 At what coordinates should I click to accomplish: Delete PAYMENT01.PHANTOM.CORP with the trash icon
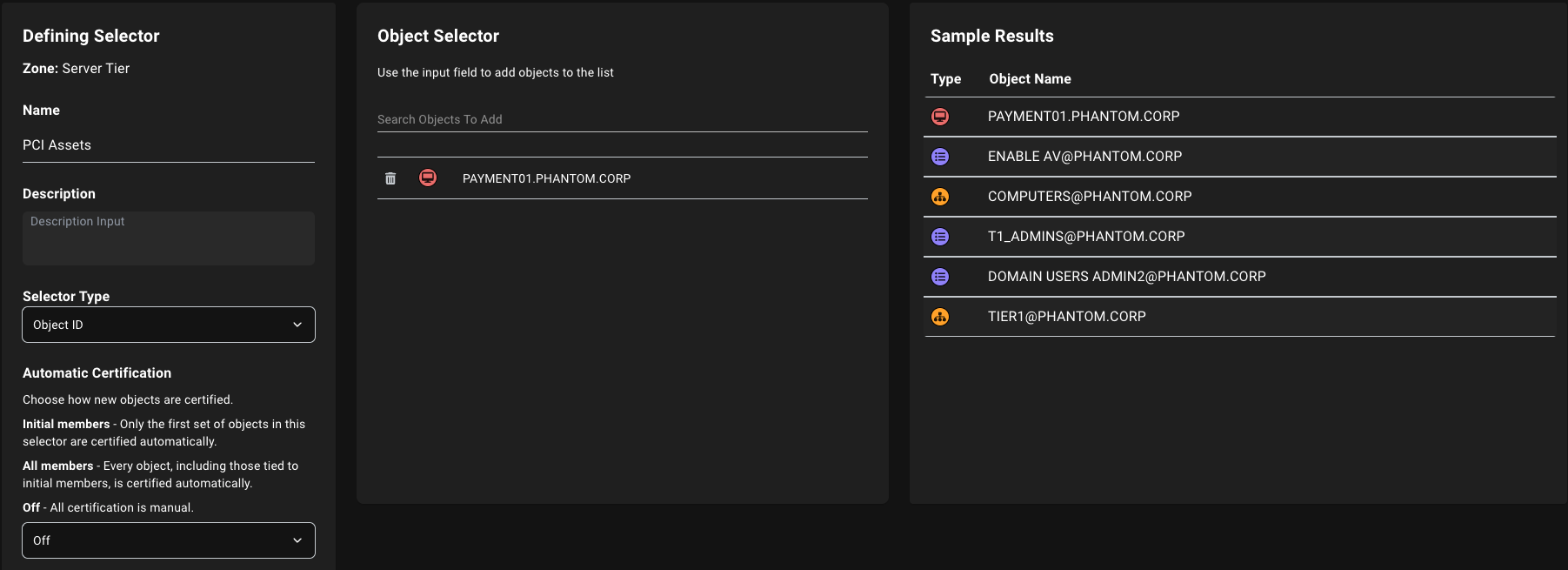click(x=390, y=178)
